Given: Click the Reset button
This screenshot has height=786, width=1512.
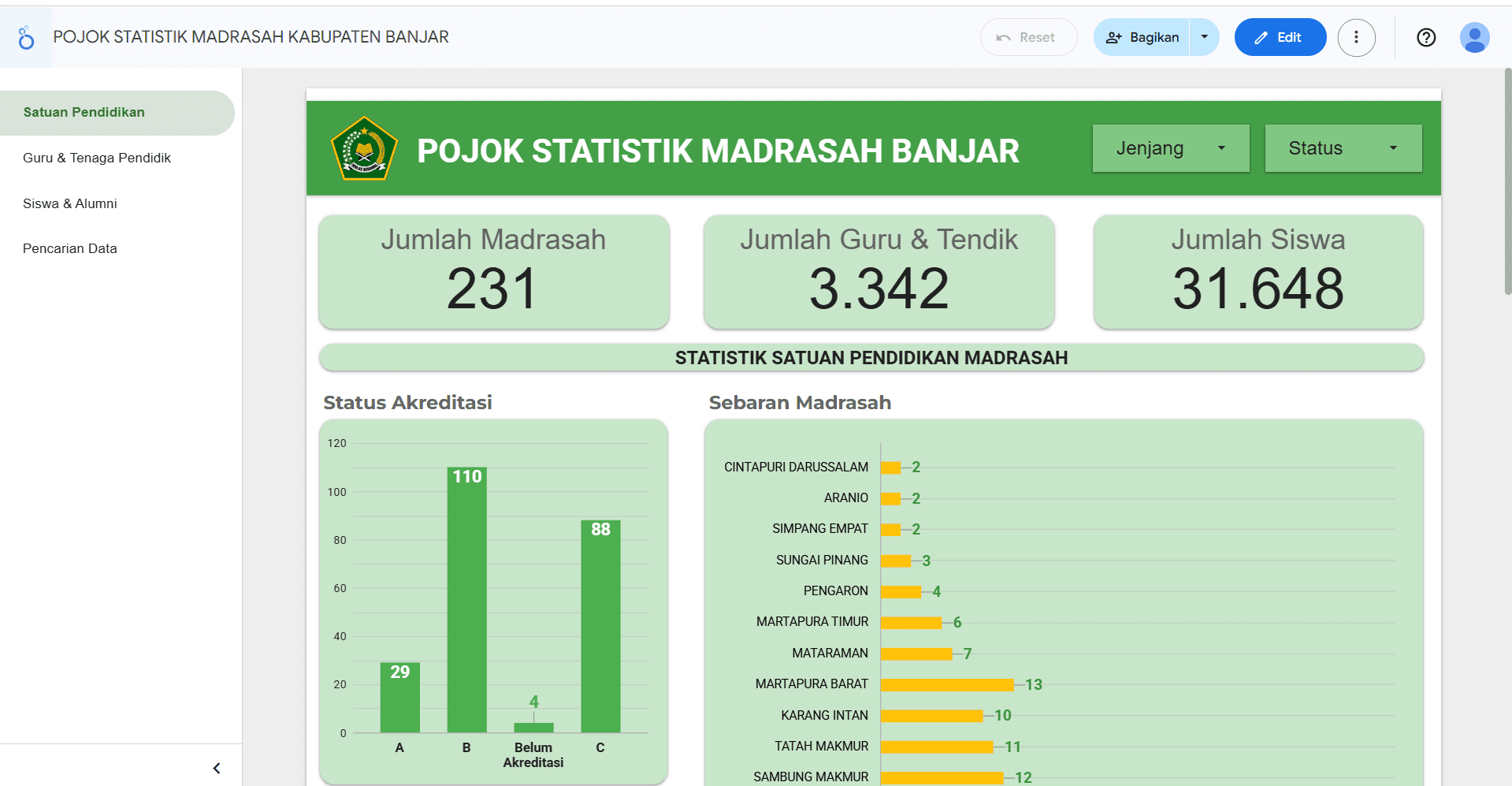Looking at the screenshot, I should tap(1028, 36).
